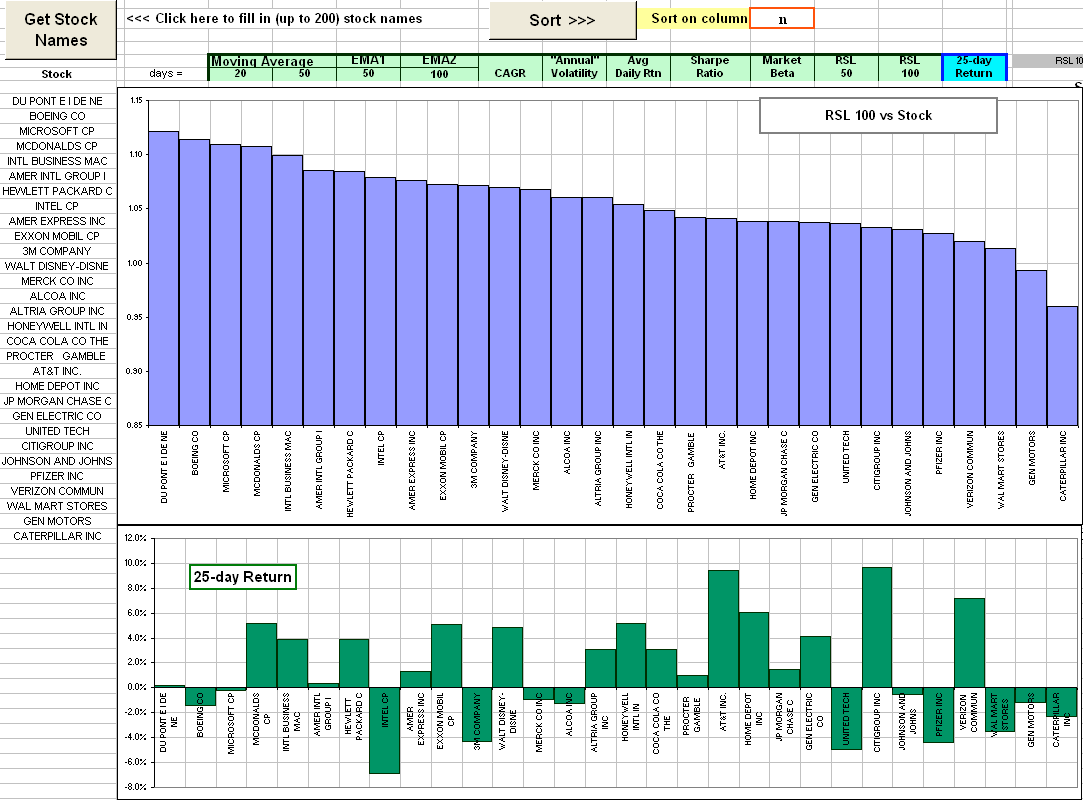Click the days = label cell

pyautogui.click(x=166, y=74)
